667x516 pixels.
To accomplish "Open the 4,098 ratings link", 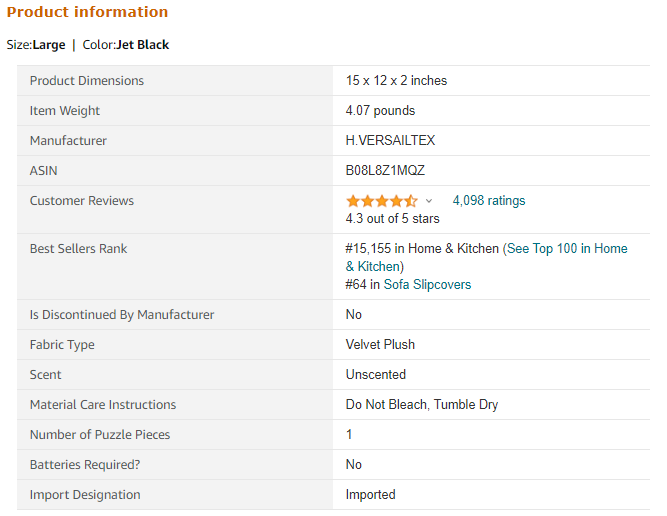I will point(489,200).
